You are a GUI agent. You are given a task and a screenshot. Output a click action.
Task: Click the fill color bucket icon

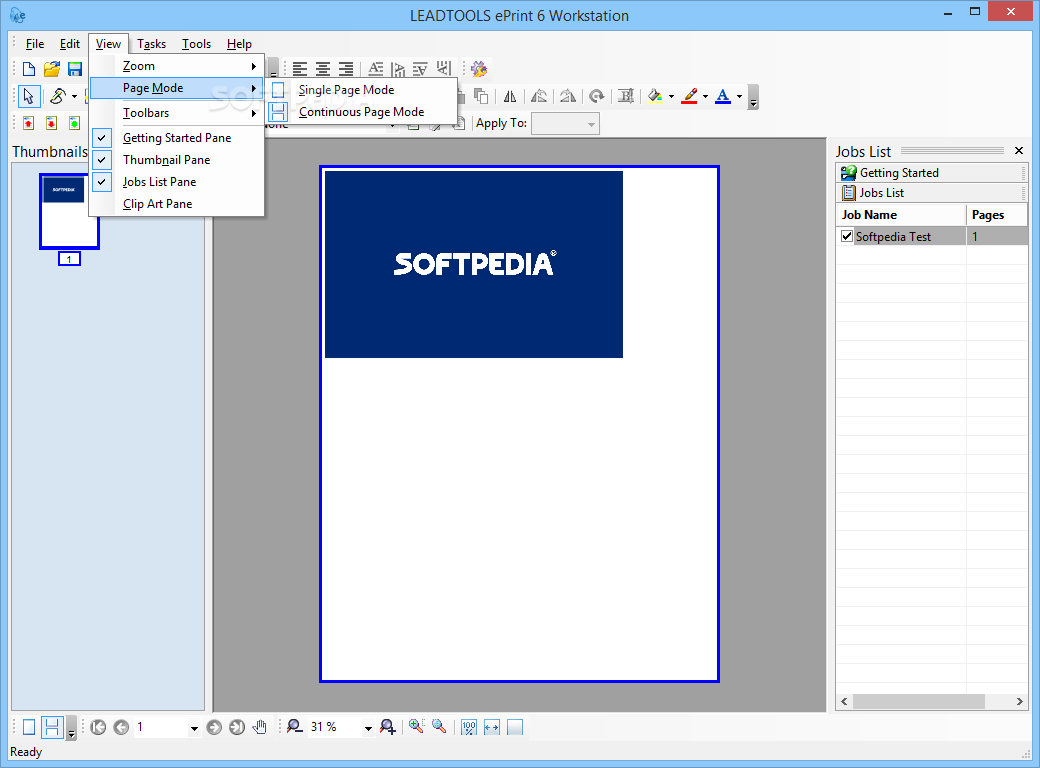(x=655, y=96)
